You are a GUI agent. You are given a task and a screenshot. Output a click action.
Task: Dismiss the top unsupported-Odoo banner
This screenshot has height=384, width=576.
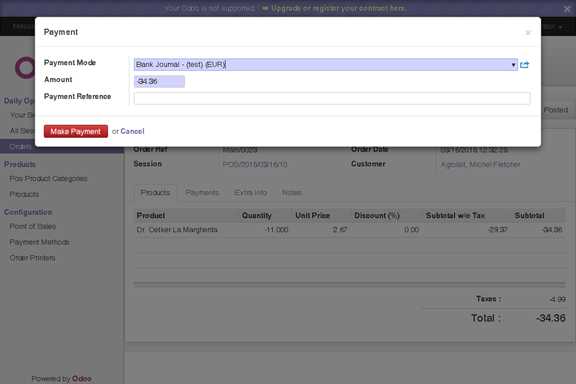click(x=567, y=9)
